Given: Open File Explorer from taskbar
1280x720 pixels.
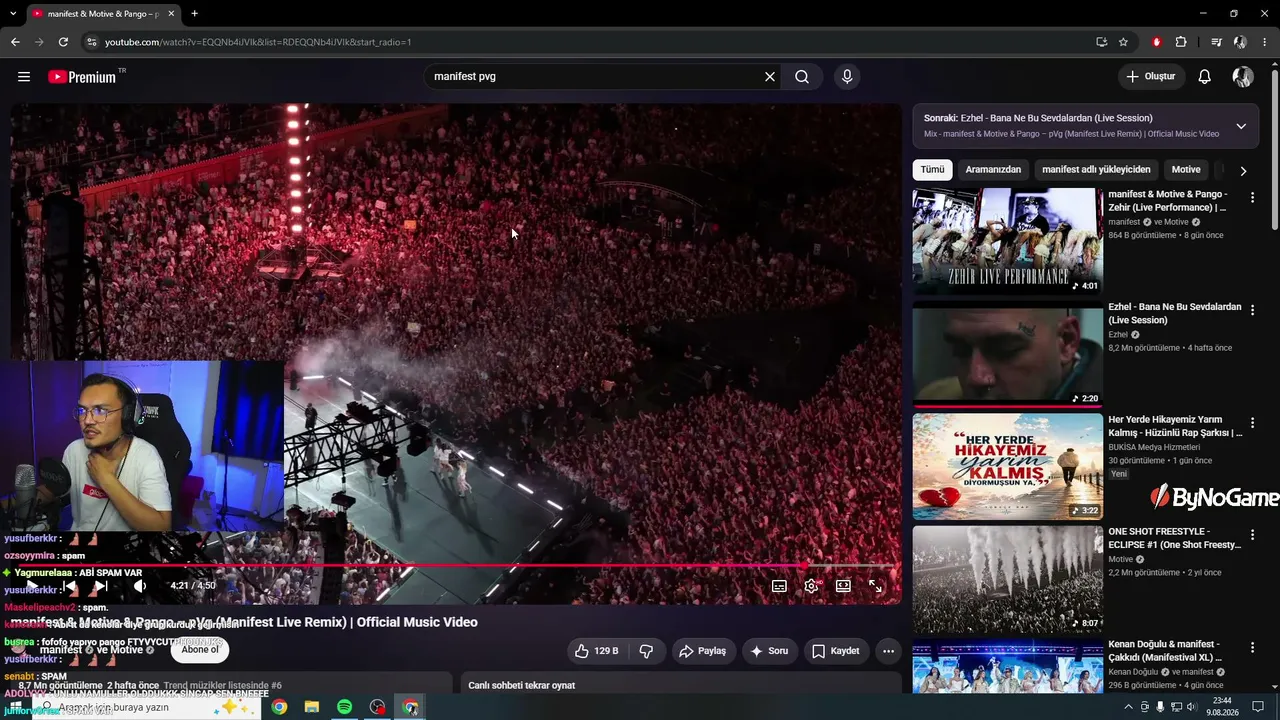Looking at the screenshot, I should point(312,707).
